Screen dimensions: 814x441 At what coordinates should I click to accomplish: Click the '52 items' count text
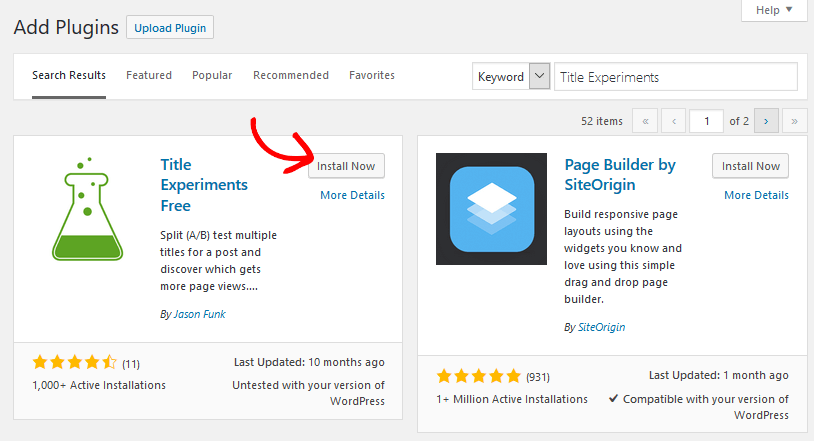[x=602, y=121]
